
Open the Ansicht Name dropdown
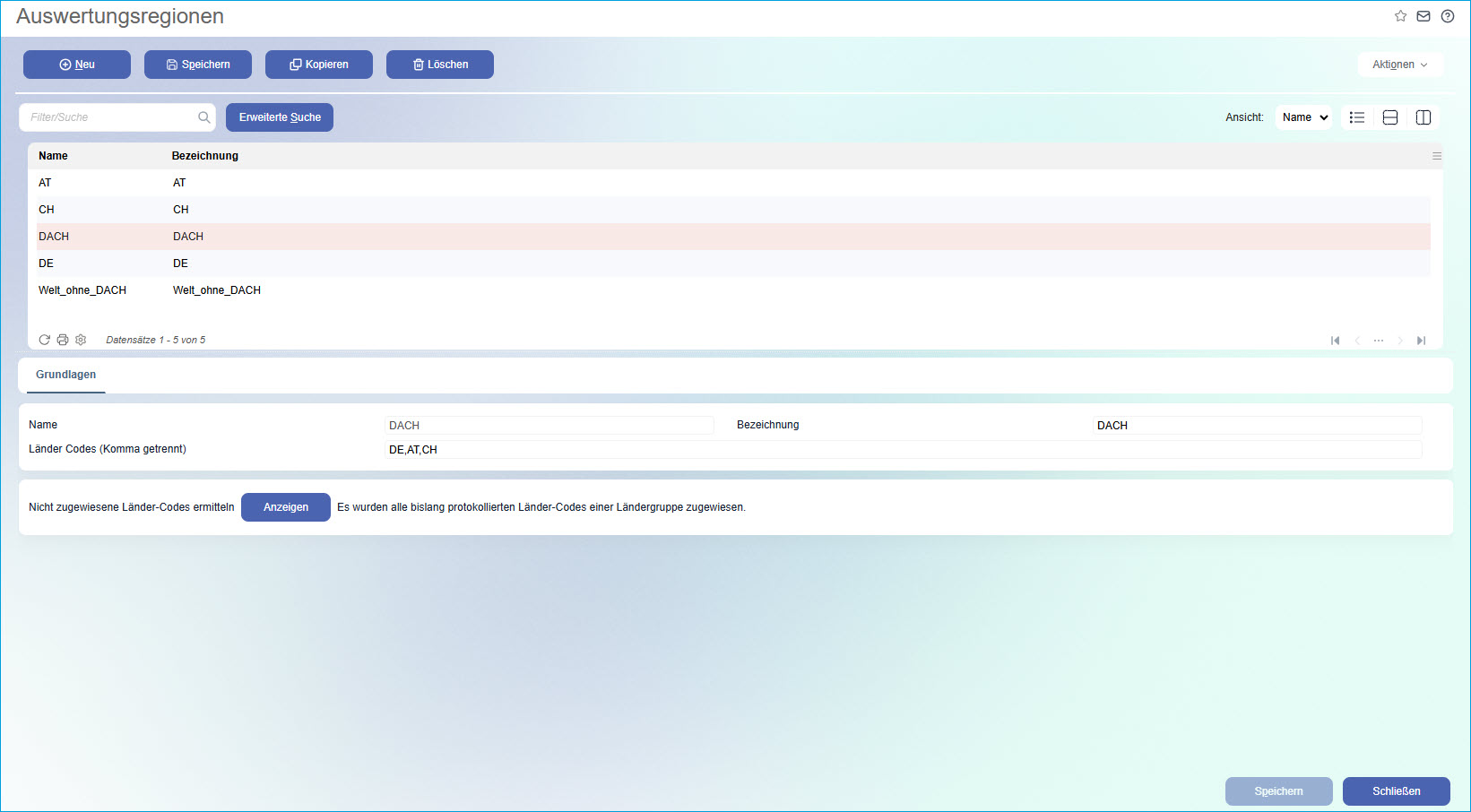[x=1303, y=117]
